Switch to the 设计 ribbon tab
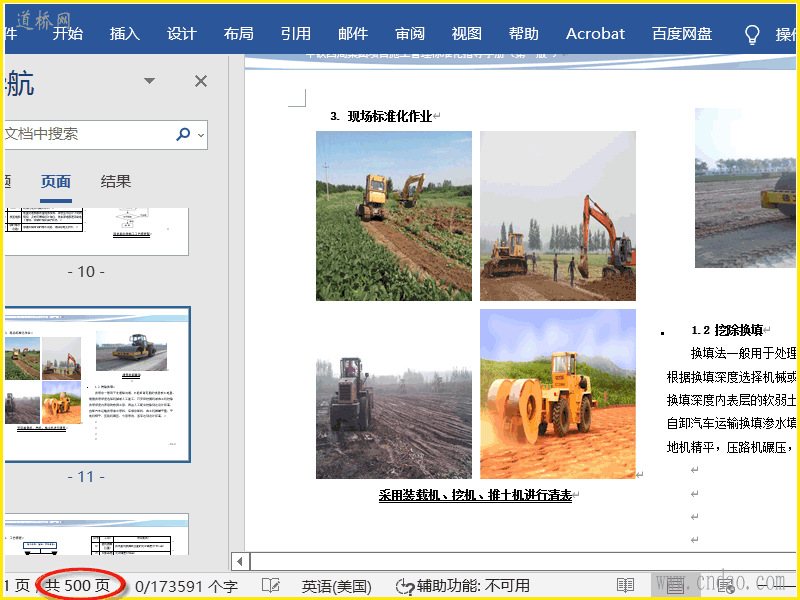 (x=182, y=34)
